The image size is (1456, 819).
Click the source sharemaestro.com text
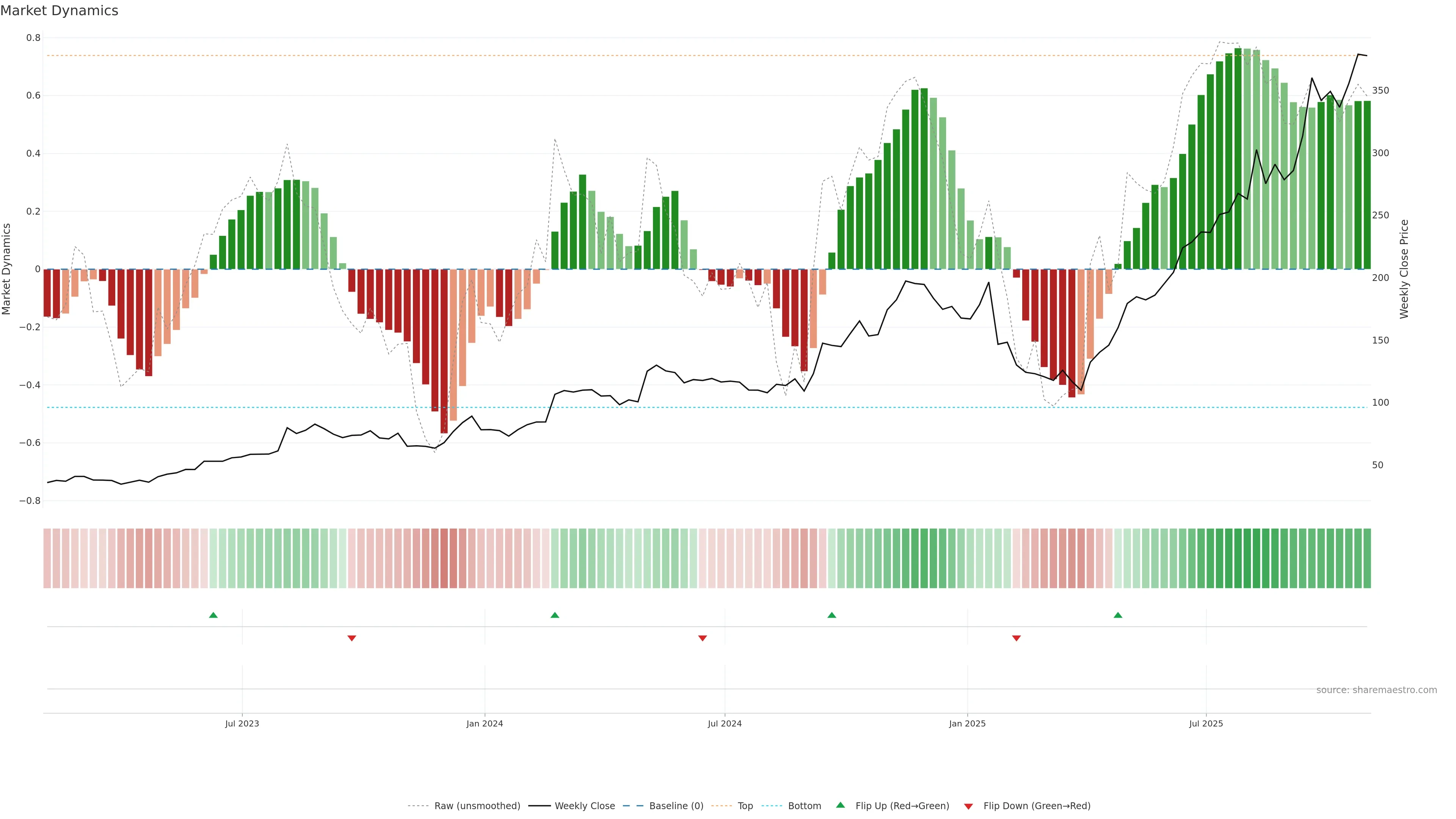(1376, 690)
